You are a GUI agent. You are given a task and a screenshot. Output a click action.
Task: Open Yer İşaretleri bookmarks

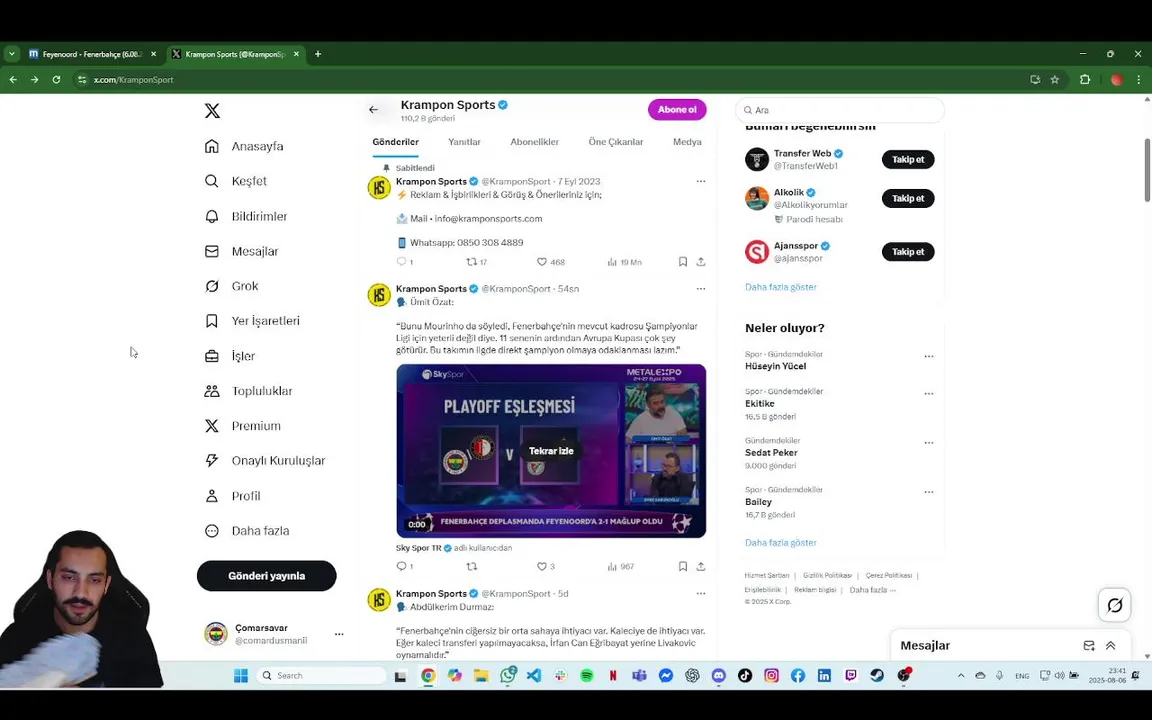pyautogui.click(x=251, y=321)
